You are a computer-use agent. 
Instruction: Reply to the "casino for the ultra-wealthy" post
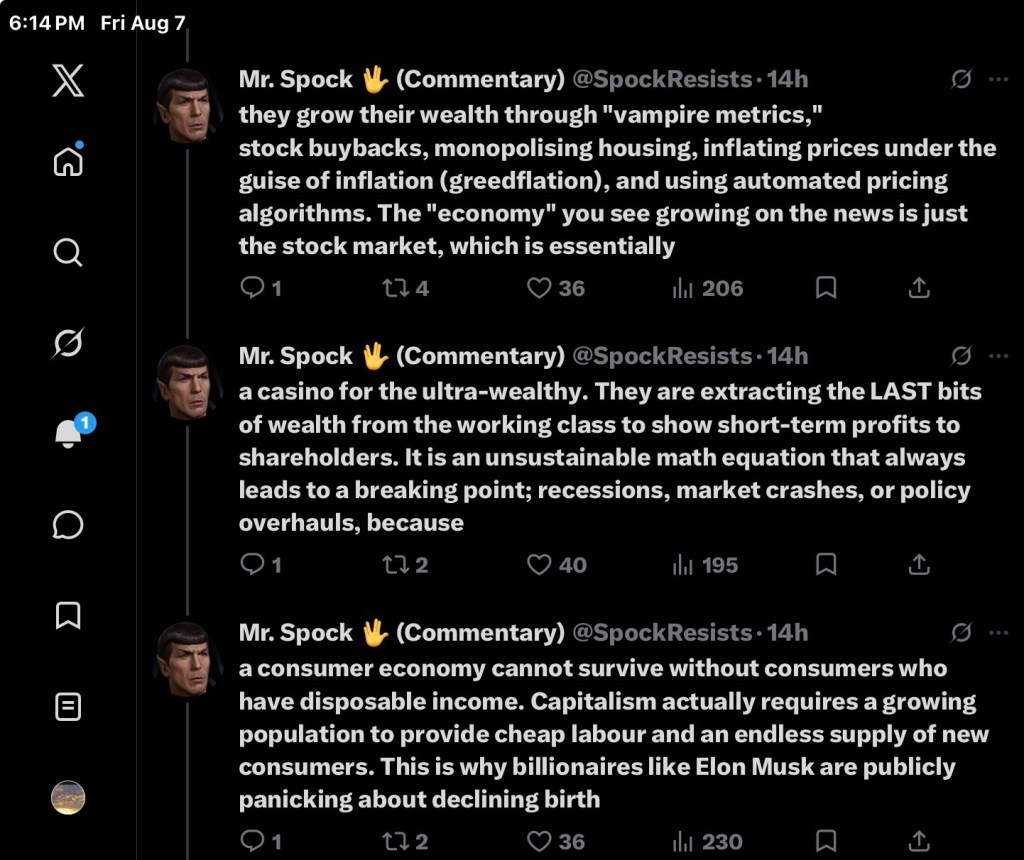(x=261, y=564)
